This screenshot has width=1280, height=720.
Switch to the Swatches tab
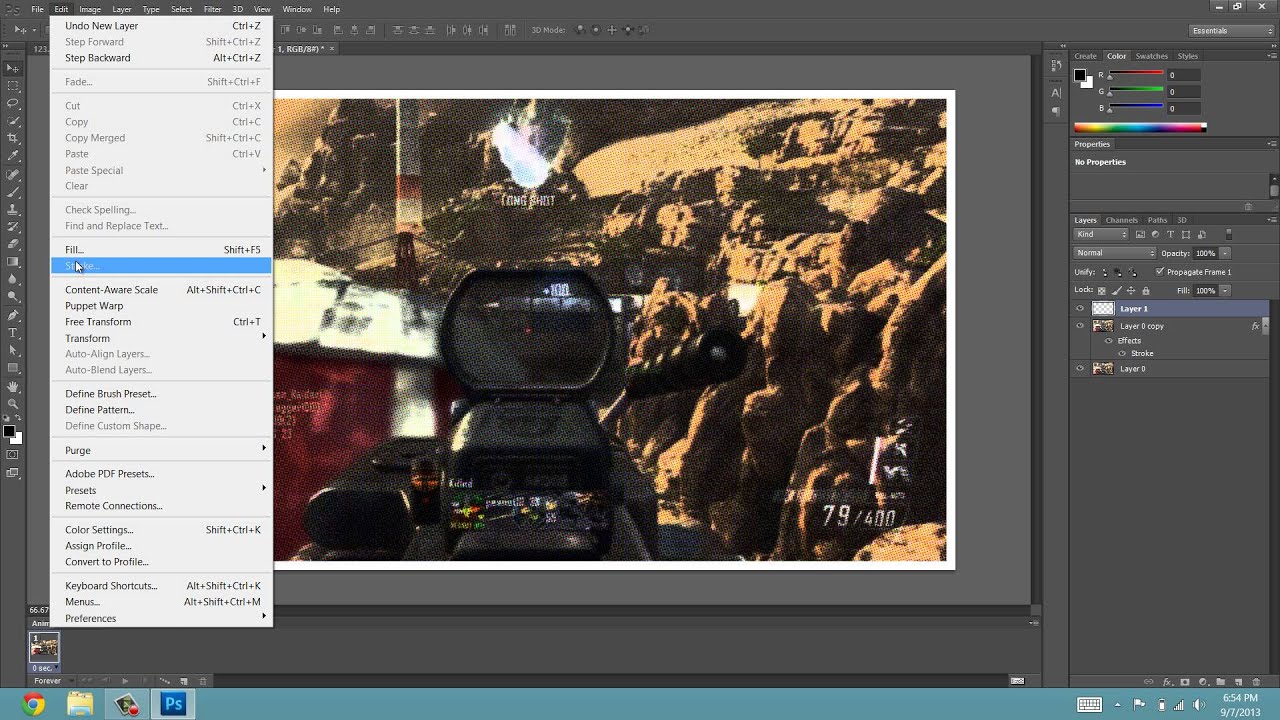click(x=1151, y=56)
